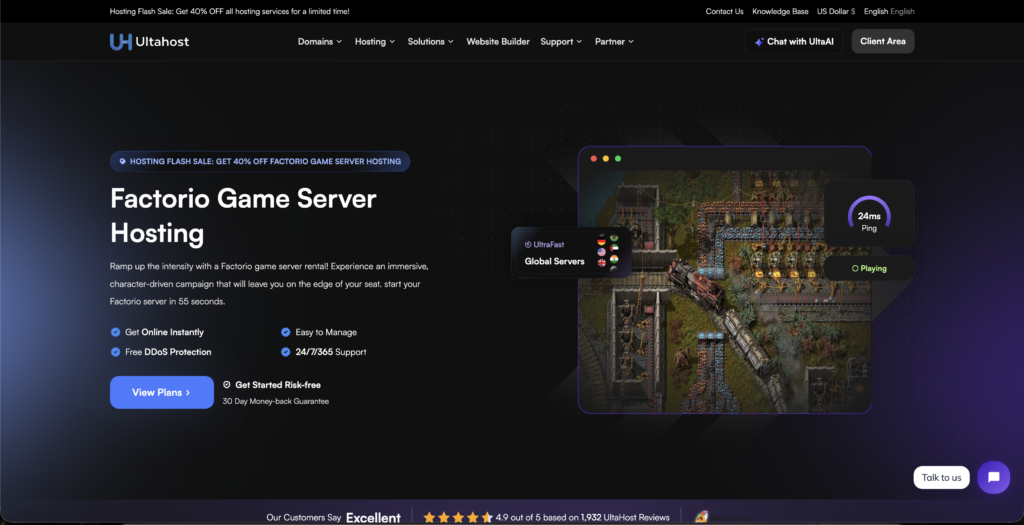
Task: Click the US flag icon
Action: point(601,251)
